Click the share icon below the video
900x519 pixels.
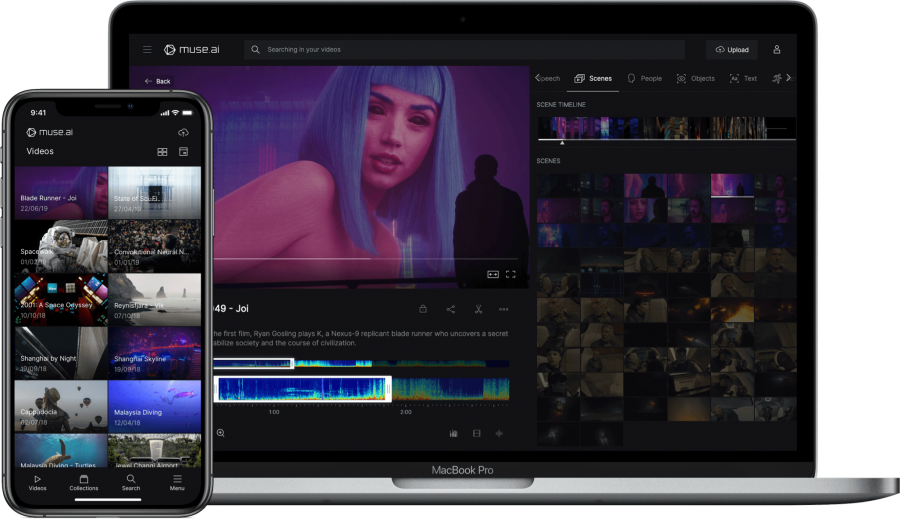451,309
